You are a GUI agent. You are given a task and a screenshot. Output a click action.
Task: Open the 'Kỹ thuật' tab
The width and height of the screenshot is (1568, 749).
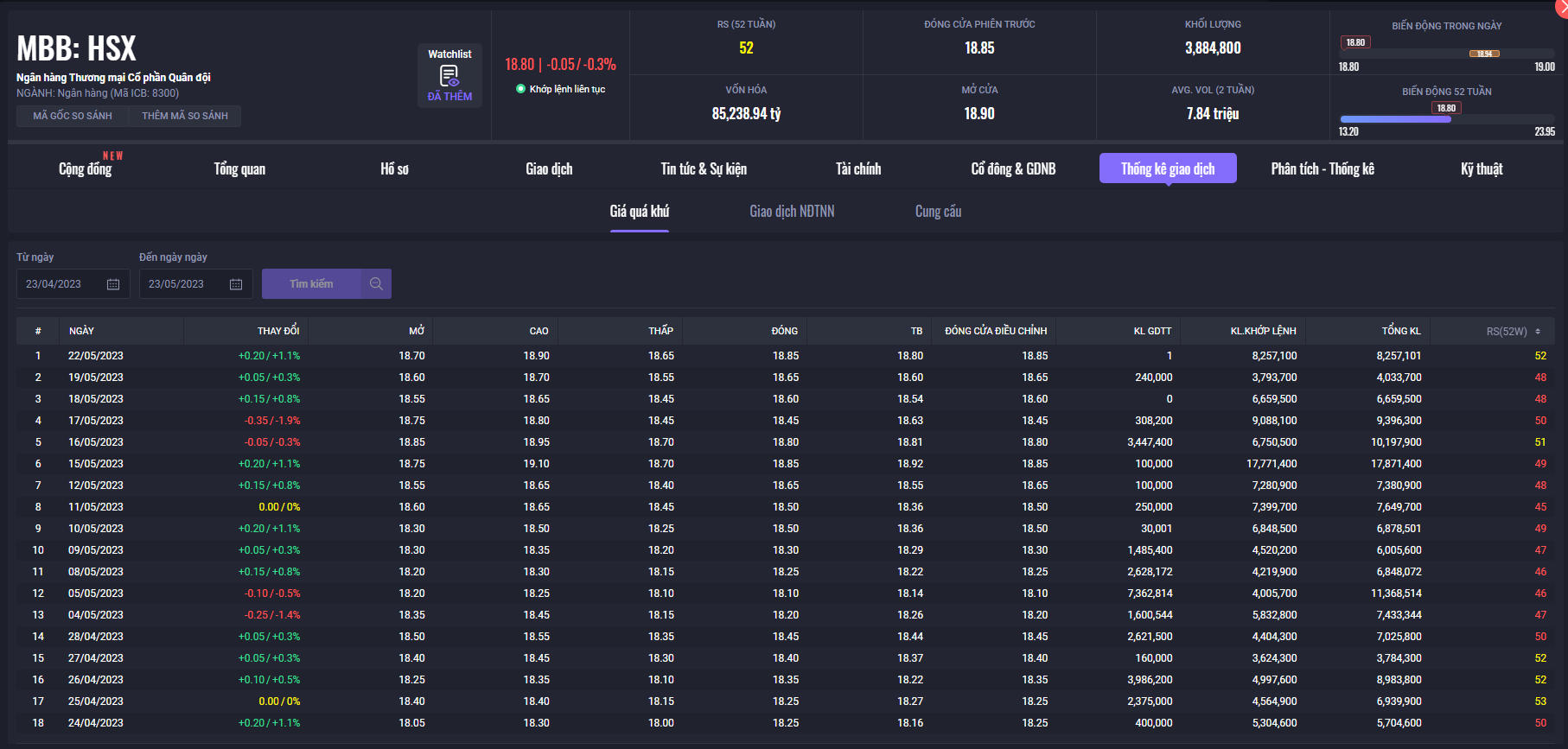(1481, 168)
